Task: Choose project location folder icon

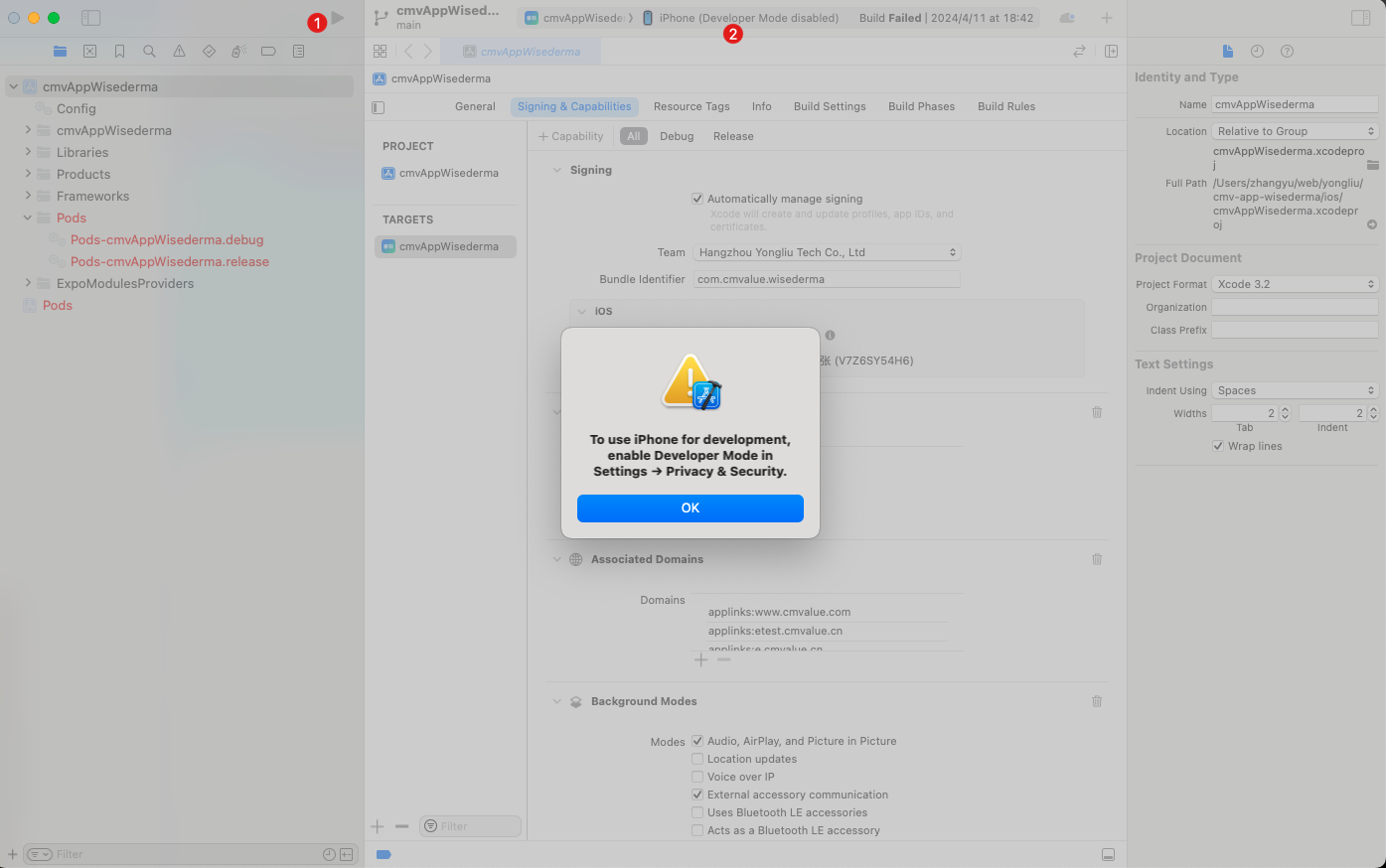Action: (x=1372, y=165)
